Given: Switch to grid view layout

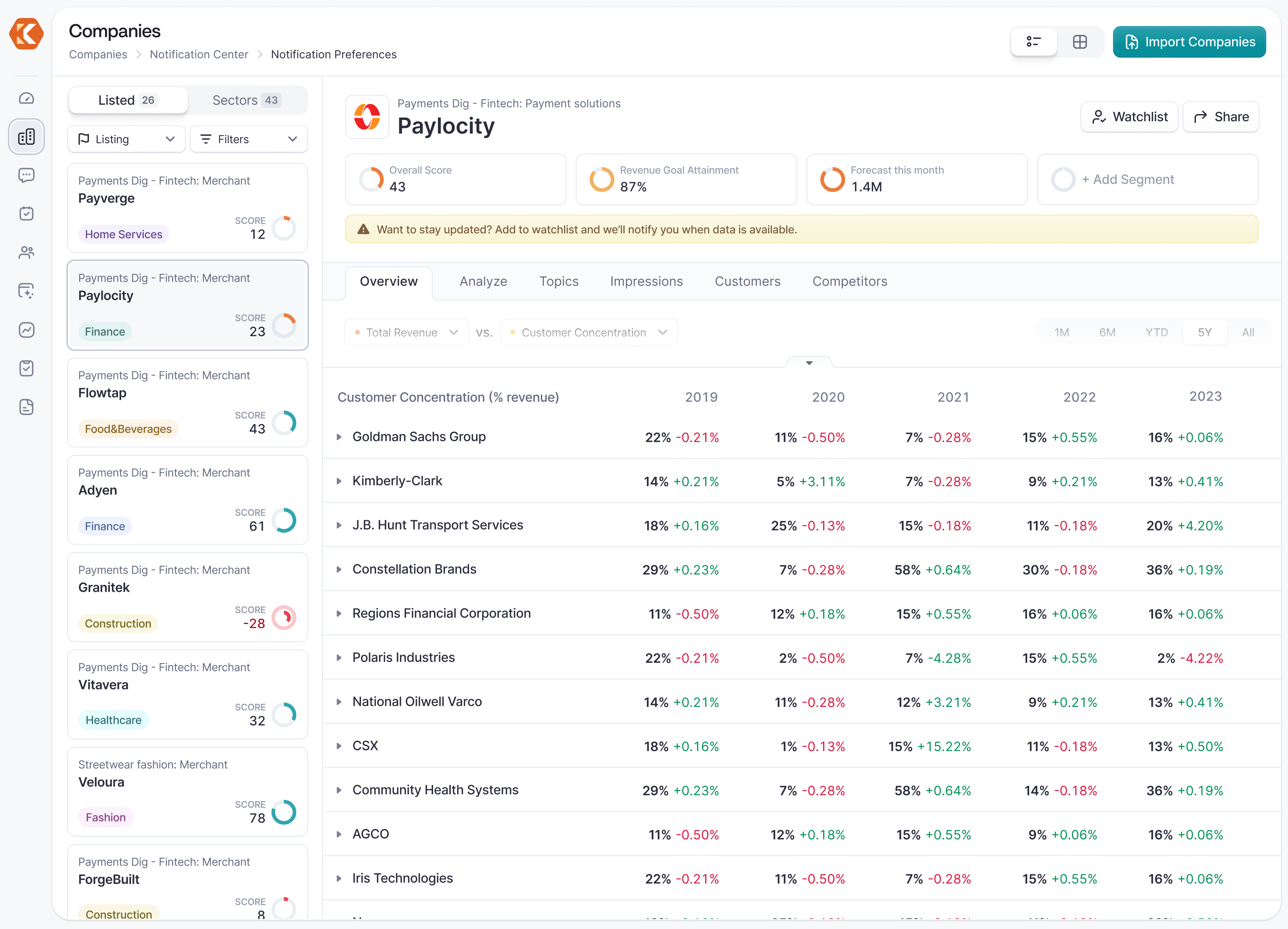Looking at the screenshot, I should pos(1080,41).
